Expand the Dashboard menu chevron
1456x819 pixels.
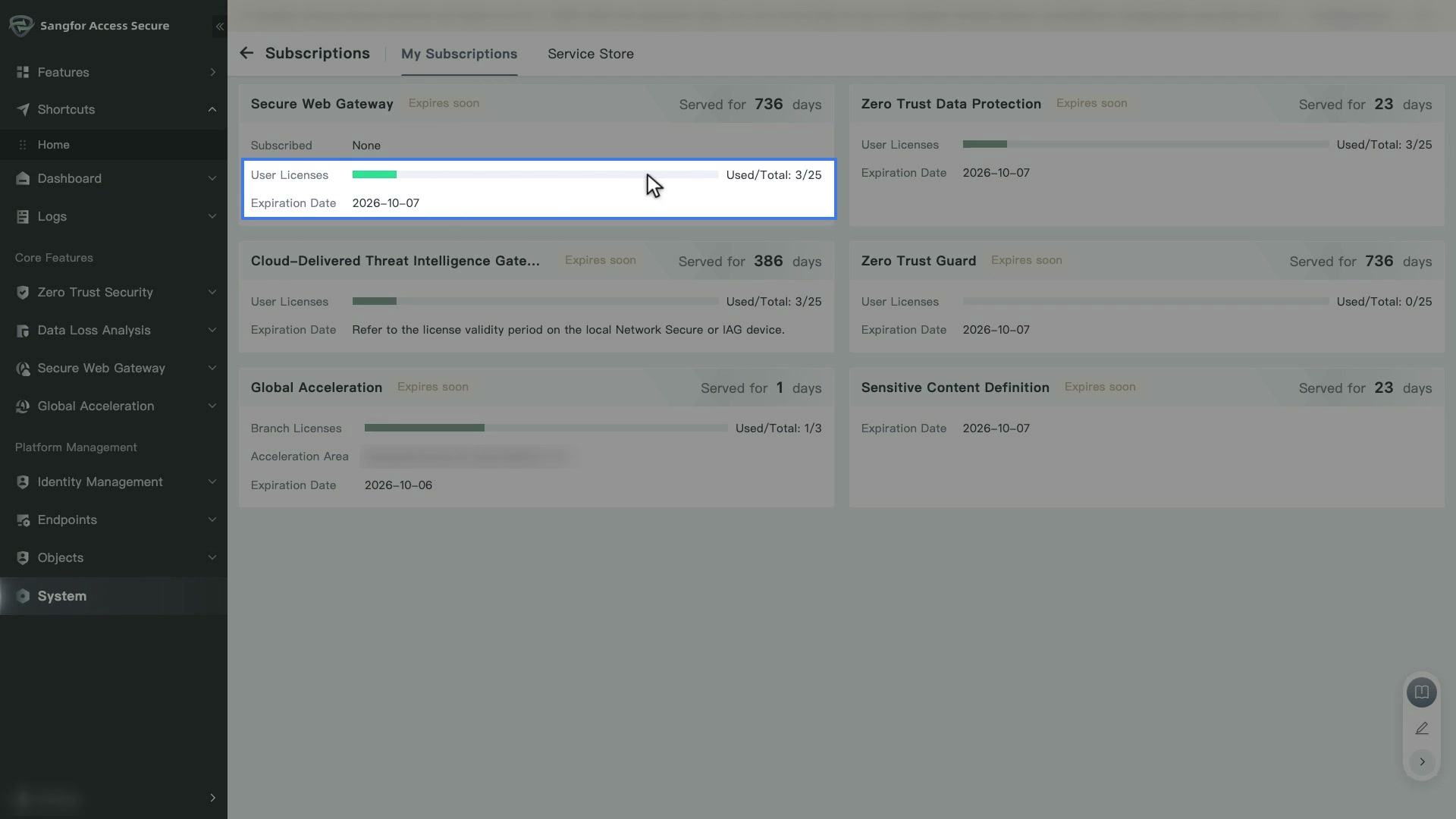(x=212, y=178)
